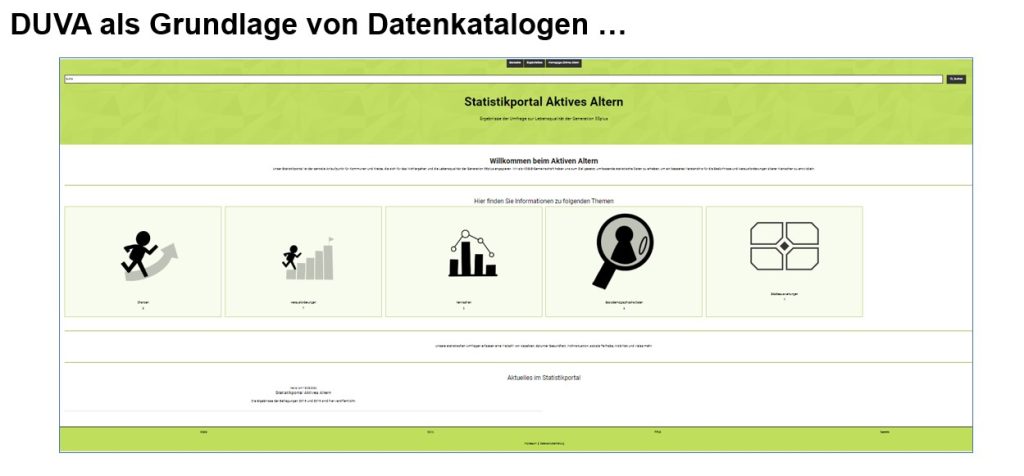Click the caption beneath the magnifying glass tile
The width and height of the screenshot is (1024, 476).
pos(624,301)
